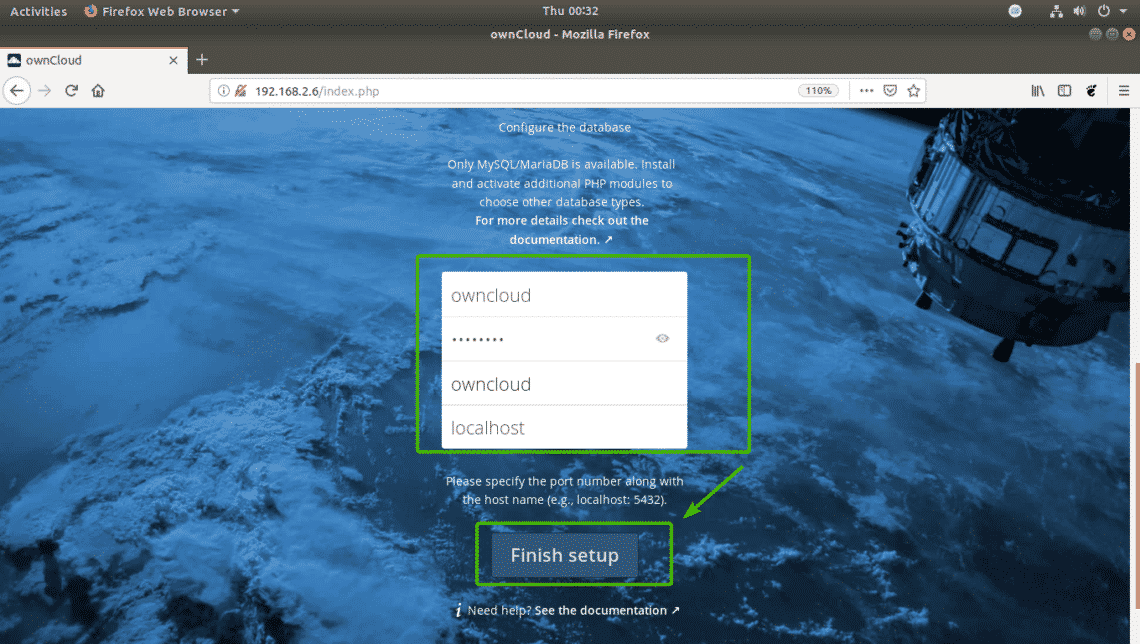
Task: Focus the database name field with owncloud
Action: click(x=564, y=384)
